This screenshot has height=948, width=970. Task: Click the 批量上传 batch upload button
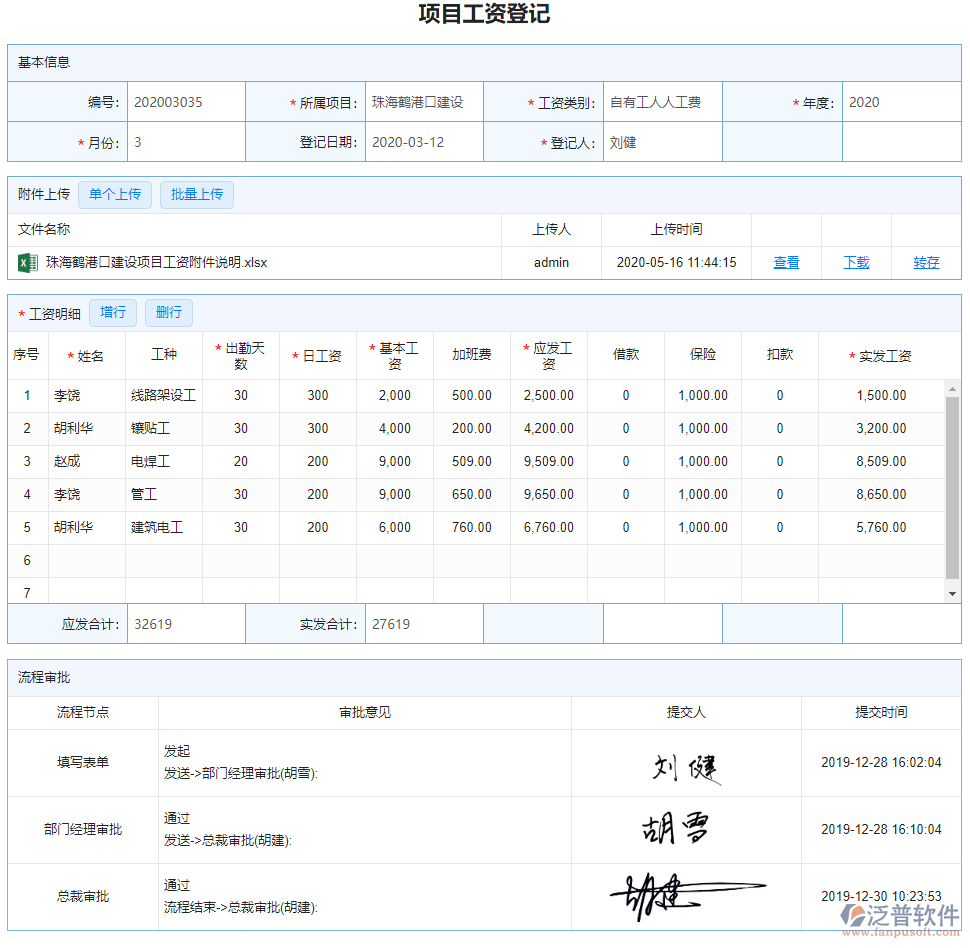[x=196, y=194]
